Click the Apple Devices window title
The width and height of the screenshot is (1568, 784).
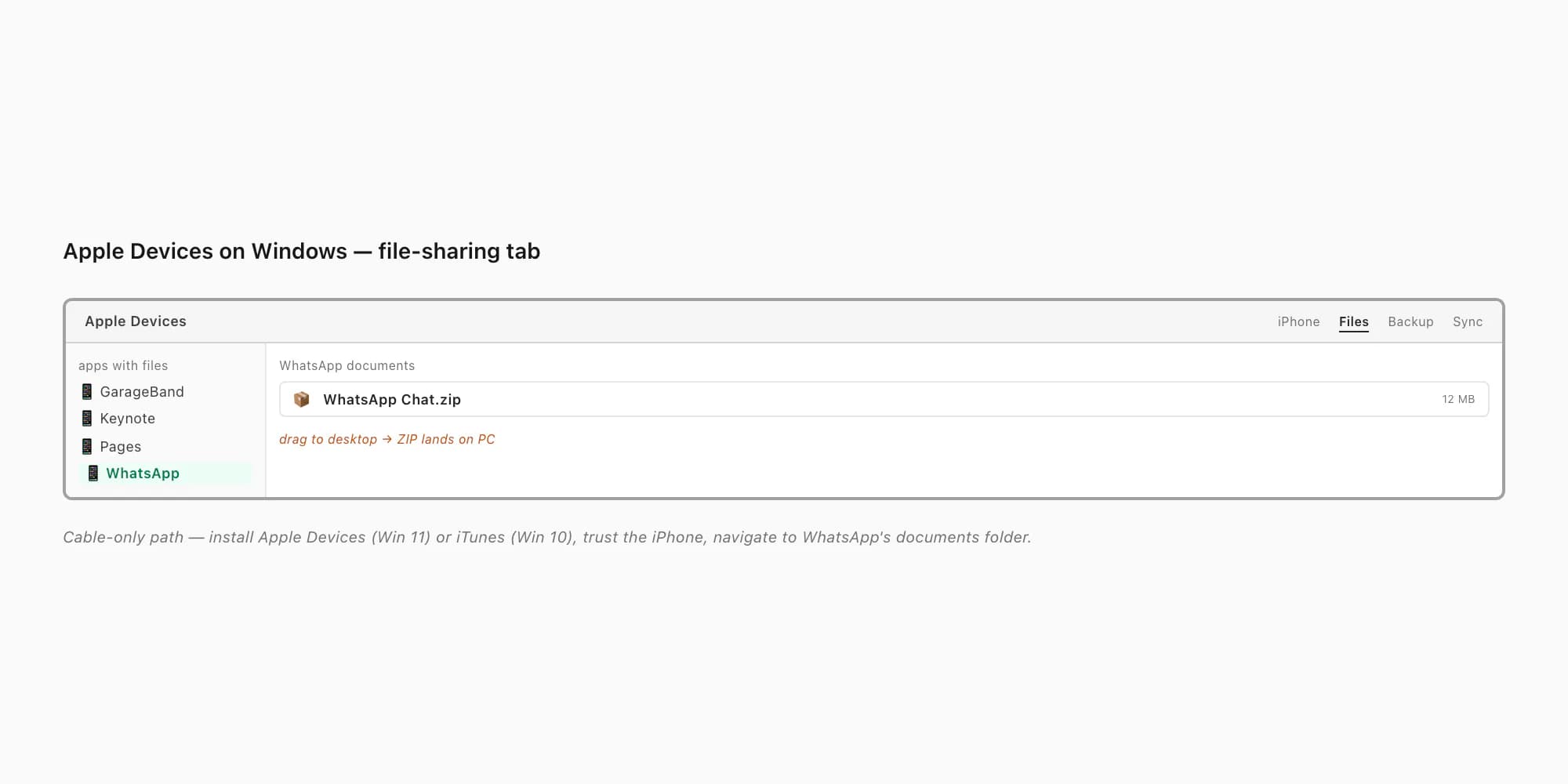tap(136, 321)
